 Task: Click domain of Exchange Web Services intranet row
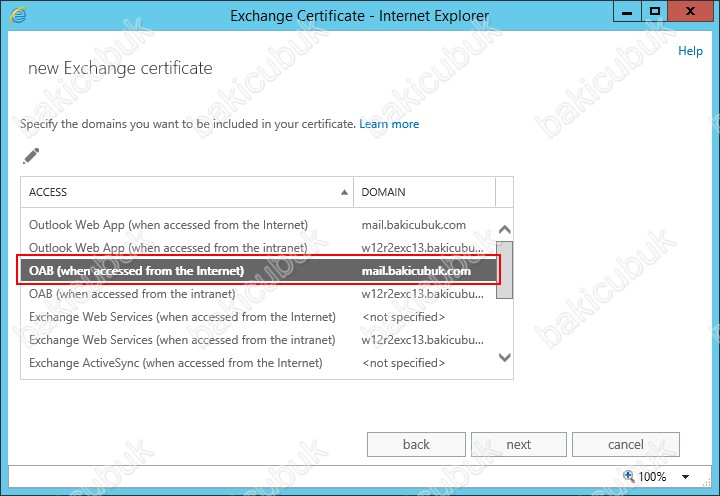point(422,339)
